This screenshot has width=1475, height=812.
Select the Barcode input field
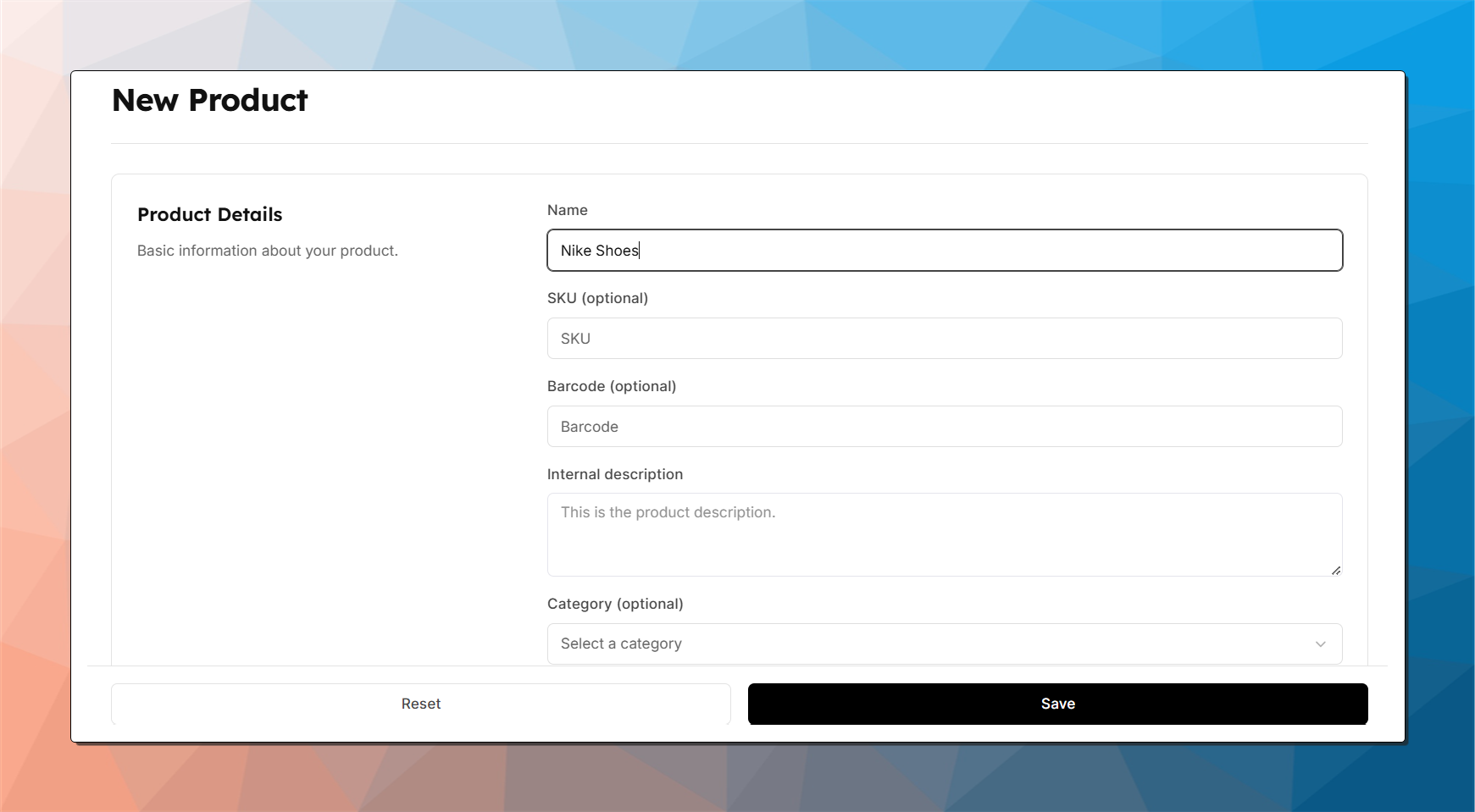click(944, 427)
